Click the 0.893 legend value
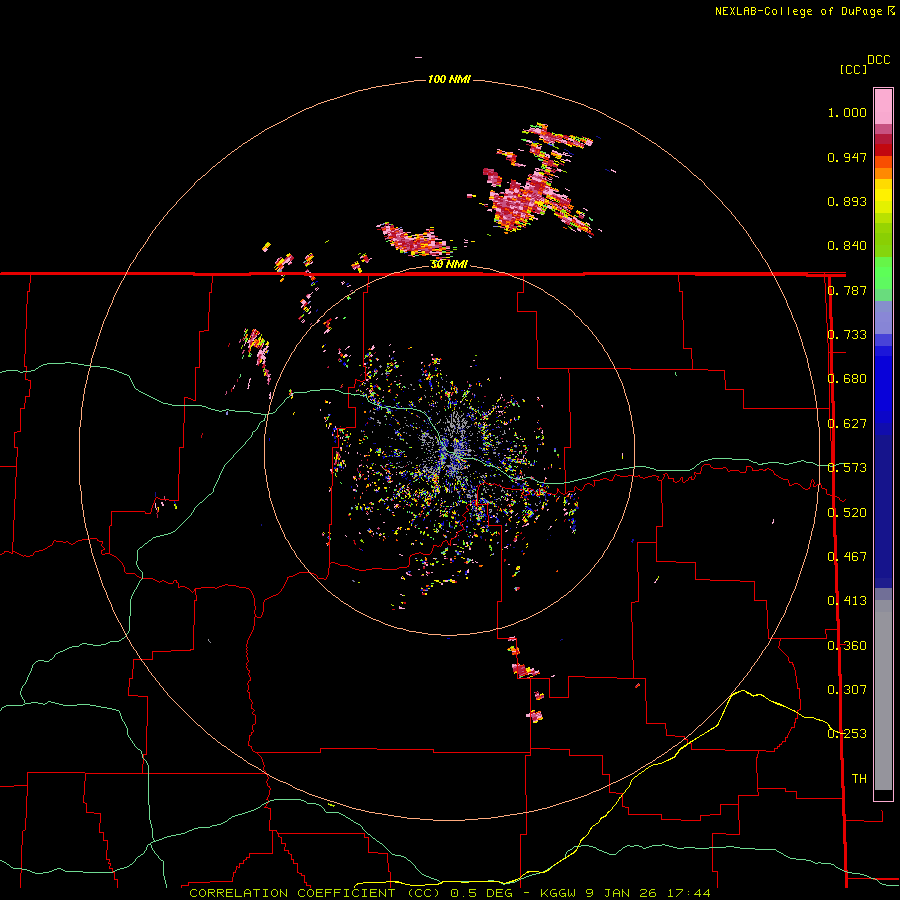 click(x=847, y=201)
